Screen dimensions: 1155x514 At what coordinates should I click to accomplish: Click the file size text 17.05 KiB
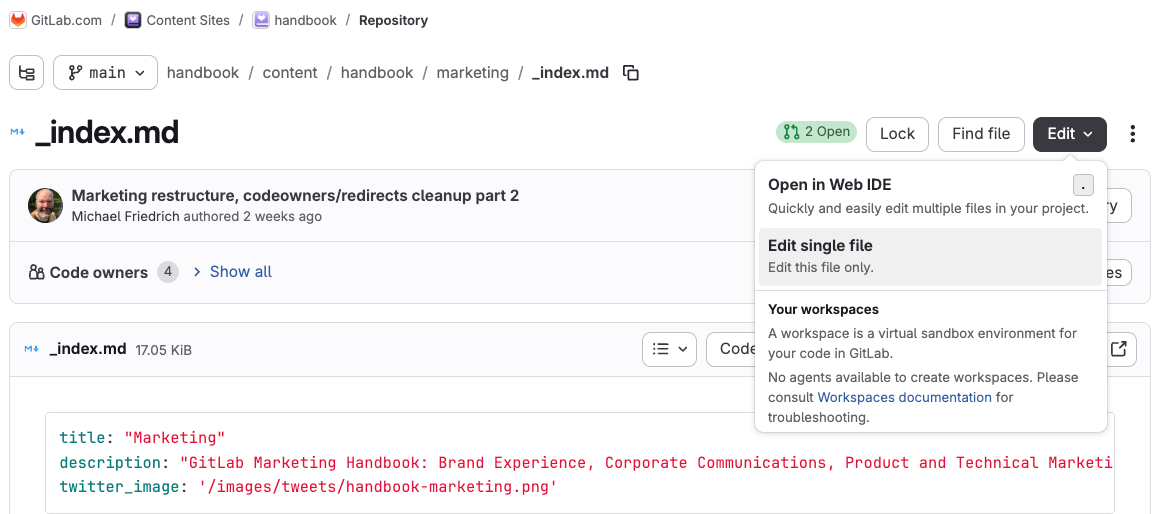pyautogui.click(x=164, y=350)
